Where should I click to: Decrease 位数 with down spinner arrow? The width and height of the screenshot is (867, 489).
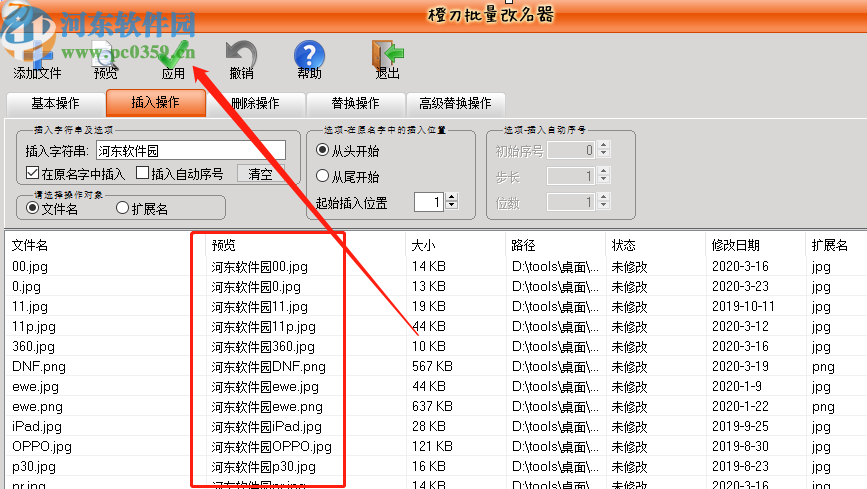[604, 206]
